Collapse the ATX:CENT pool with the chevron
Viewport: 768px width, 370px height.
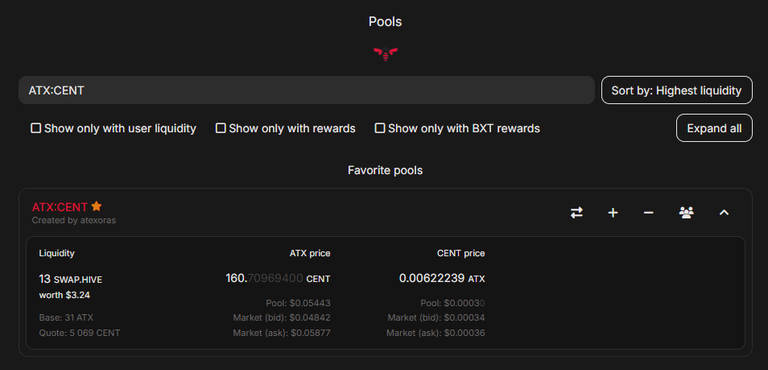pyautogui.click(x=724, y=213)
